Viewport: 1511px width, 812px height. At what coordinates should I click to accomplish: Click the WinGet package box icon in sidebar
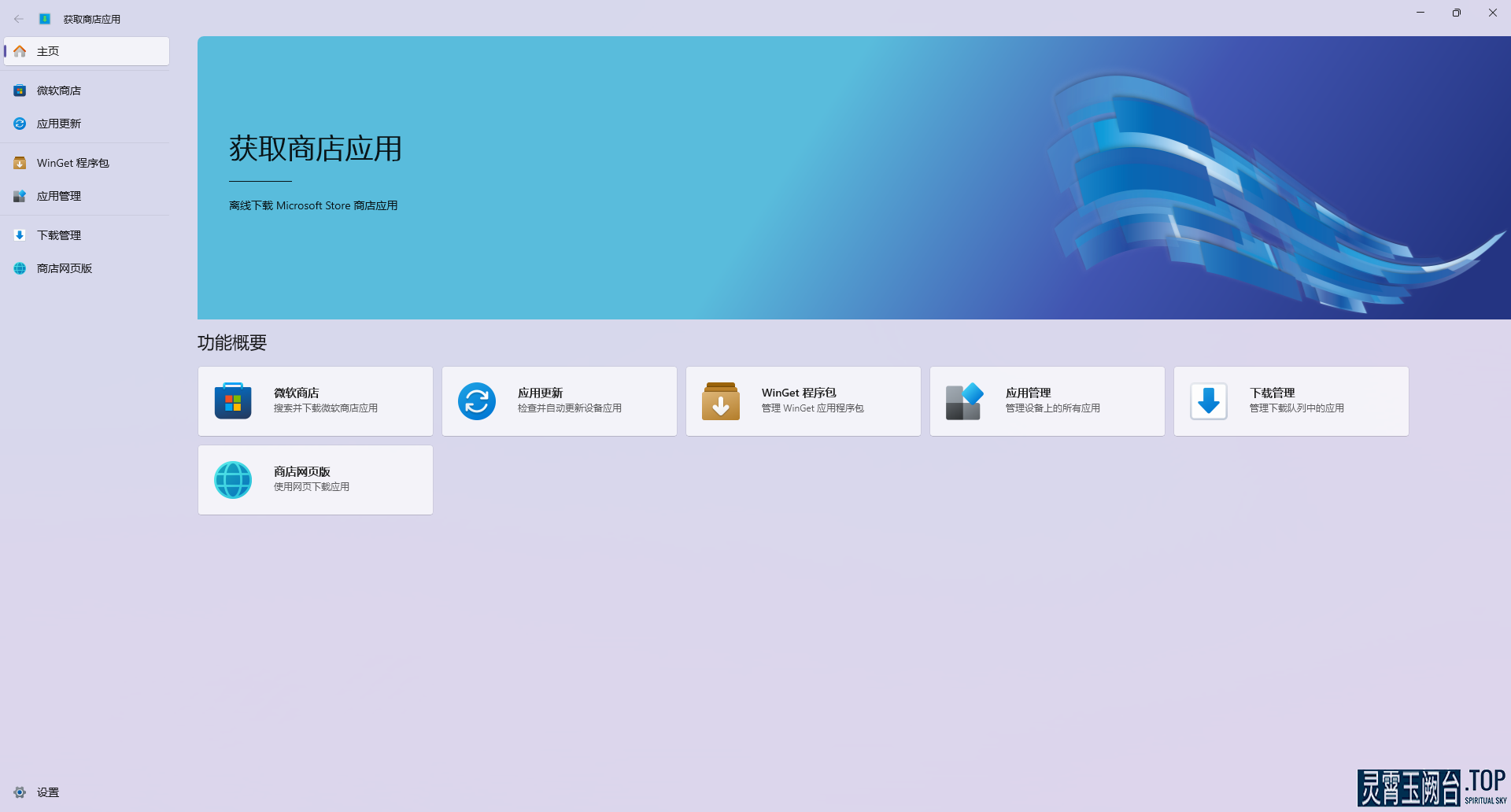tap(20, 163)
